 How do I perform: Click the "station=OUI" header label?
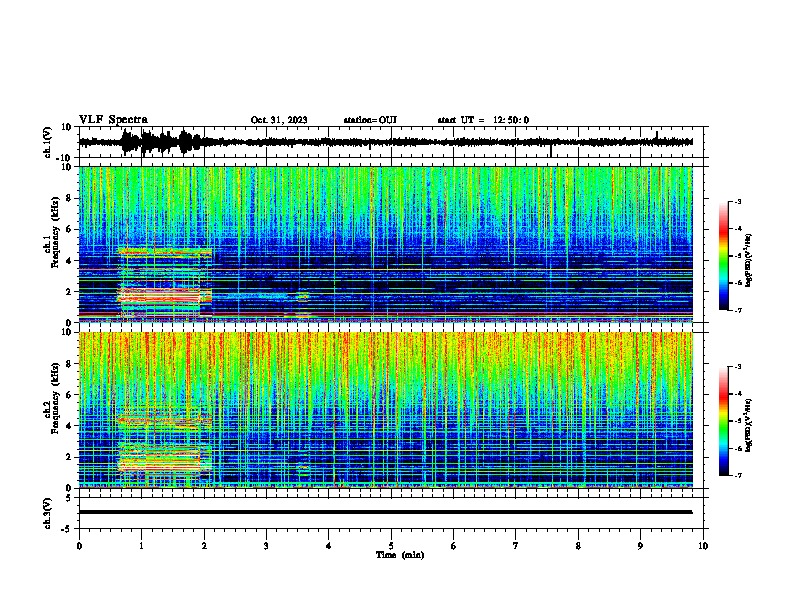click(370, 120)
